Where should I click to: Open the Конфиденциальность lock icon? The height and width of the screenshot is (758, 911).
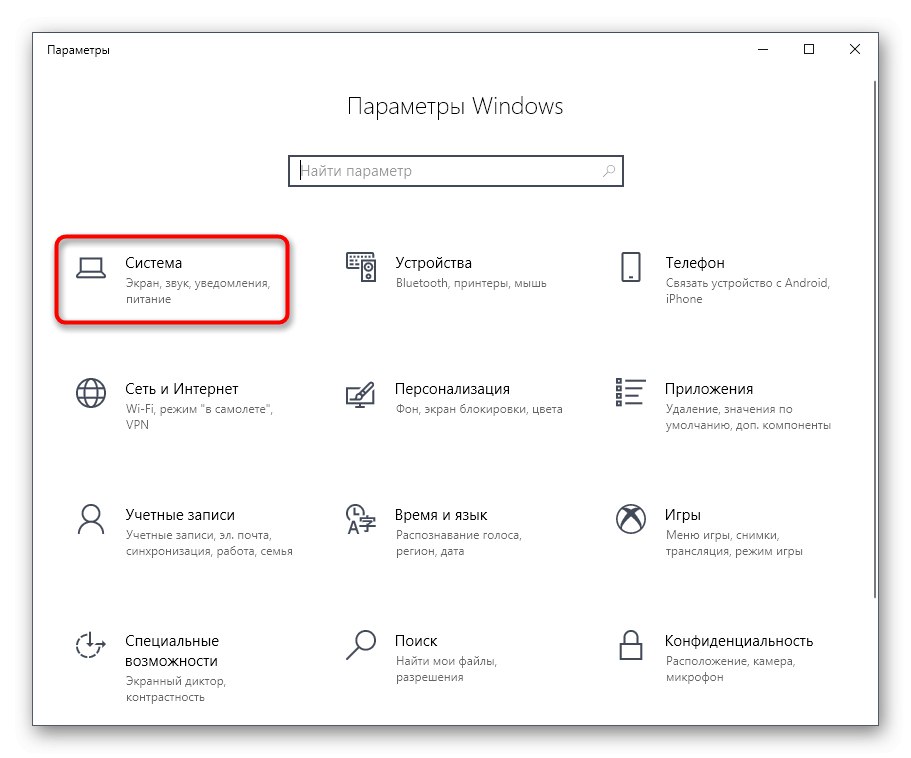pos(631,645)
